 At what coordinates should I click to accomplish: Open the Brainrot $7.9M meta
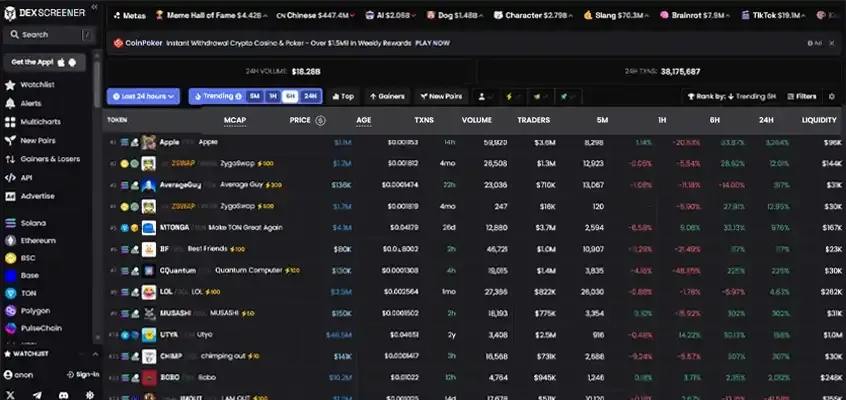coord(695,16)
